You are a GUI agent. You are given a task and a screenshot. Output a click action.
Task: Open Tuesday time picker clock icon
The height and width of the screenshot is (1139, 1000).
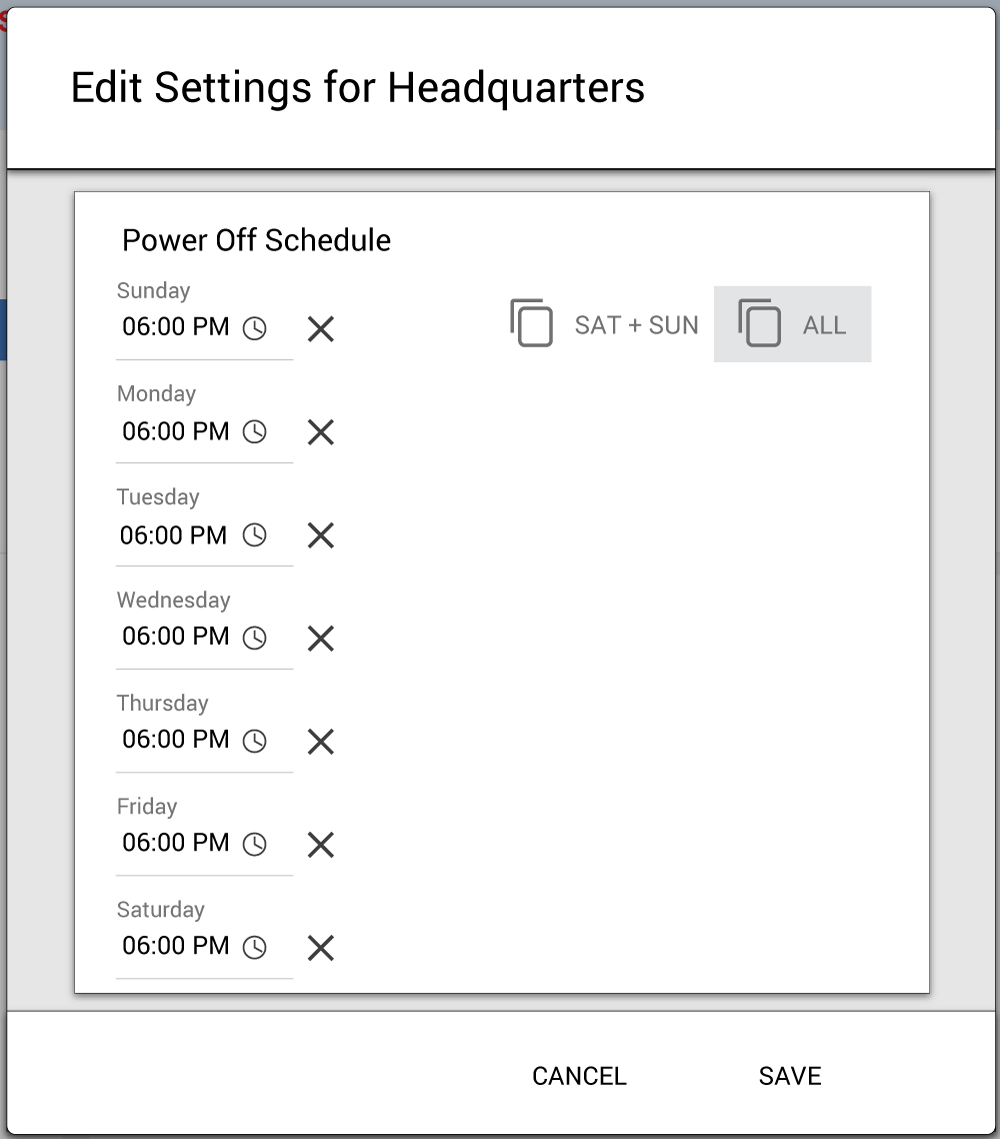(x=255, y=535)
